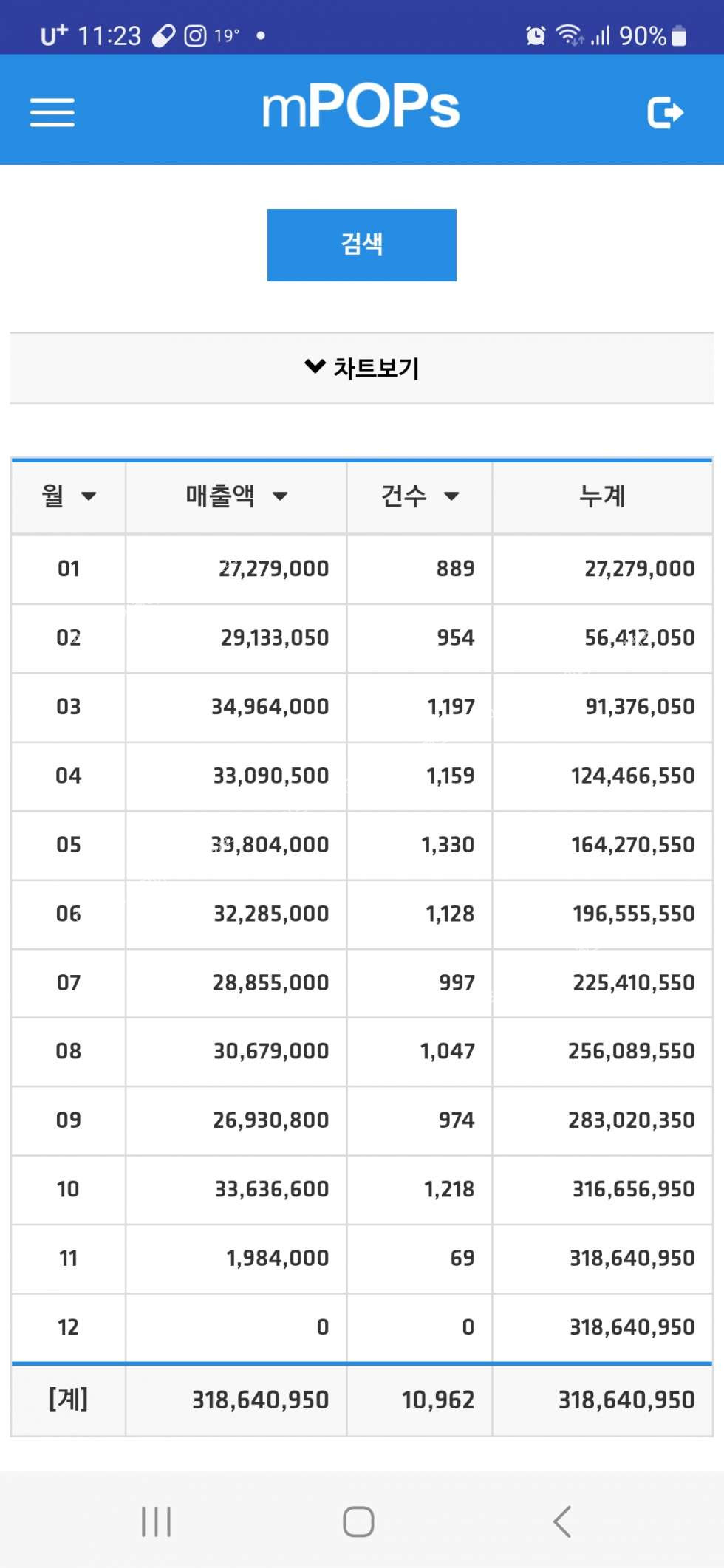
Task: Select the month 10 count 1,218
Action: (x=449, y=1189)
